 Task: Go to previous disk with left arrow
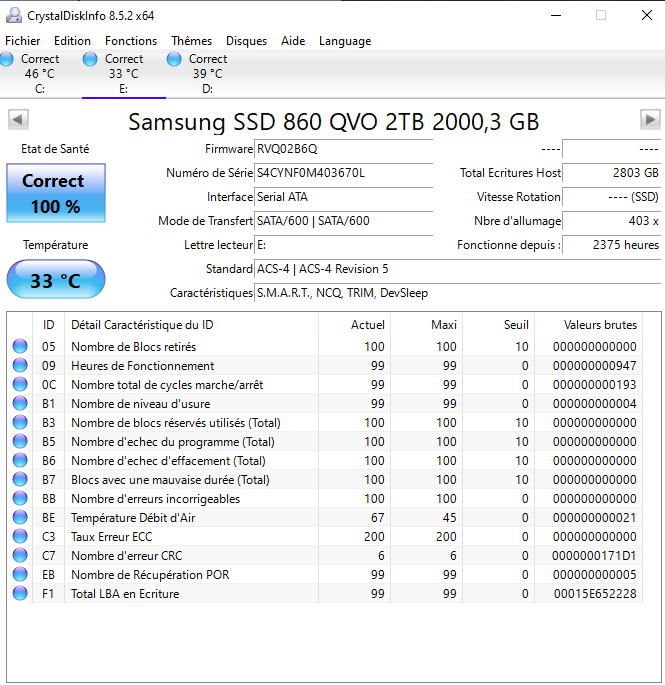click(x=18, y=119)
